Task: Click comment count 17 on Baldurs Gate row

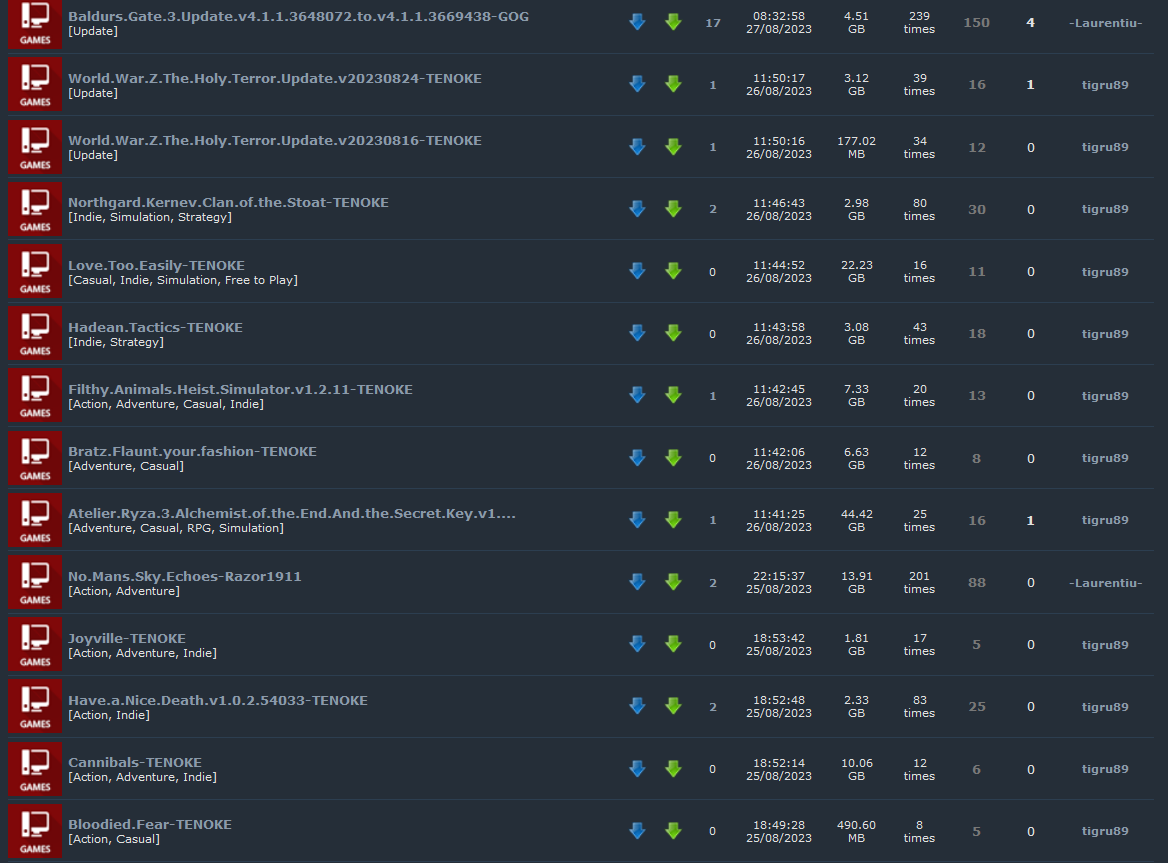Action: pyautogui.click(x=713, y=23)
